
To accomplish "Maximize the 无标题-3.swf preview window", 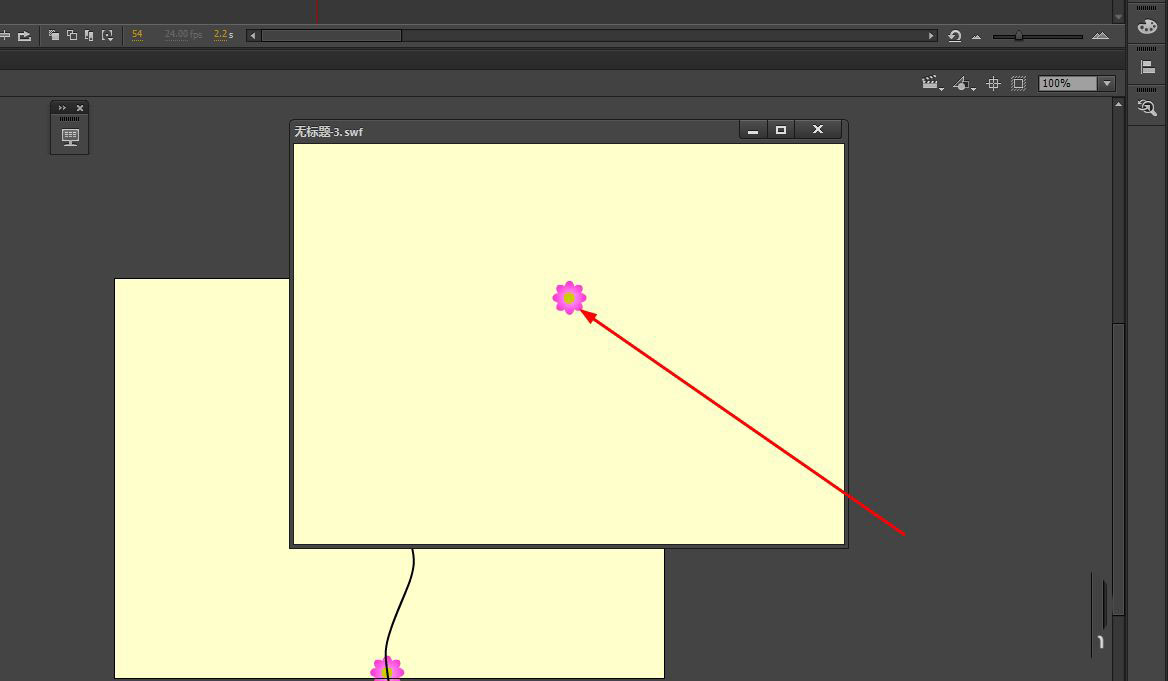I will (781, 130).
